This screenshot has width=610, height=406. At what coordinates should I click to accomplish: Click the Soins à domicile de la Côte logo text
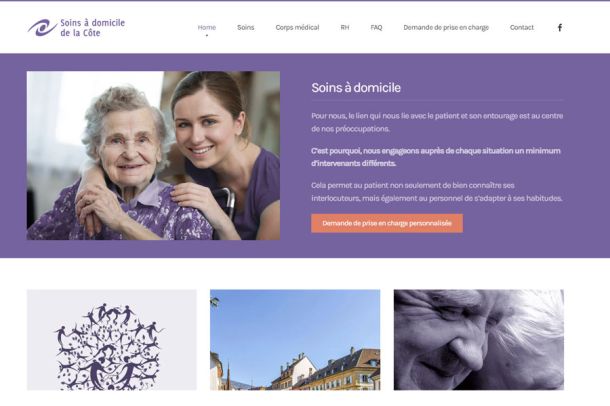(92, 28)
